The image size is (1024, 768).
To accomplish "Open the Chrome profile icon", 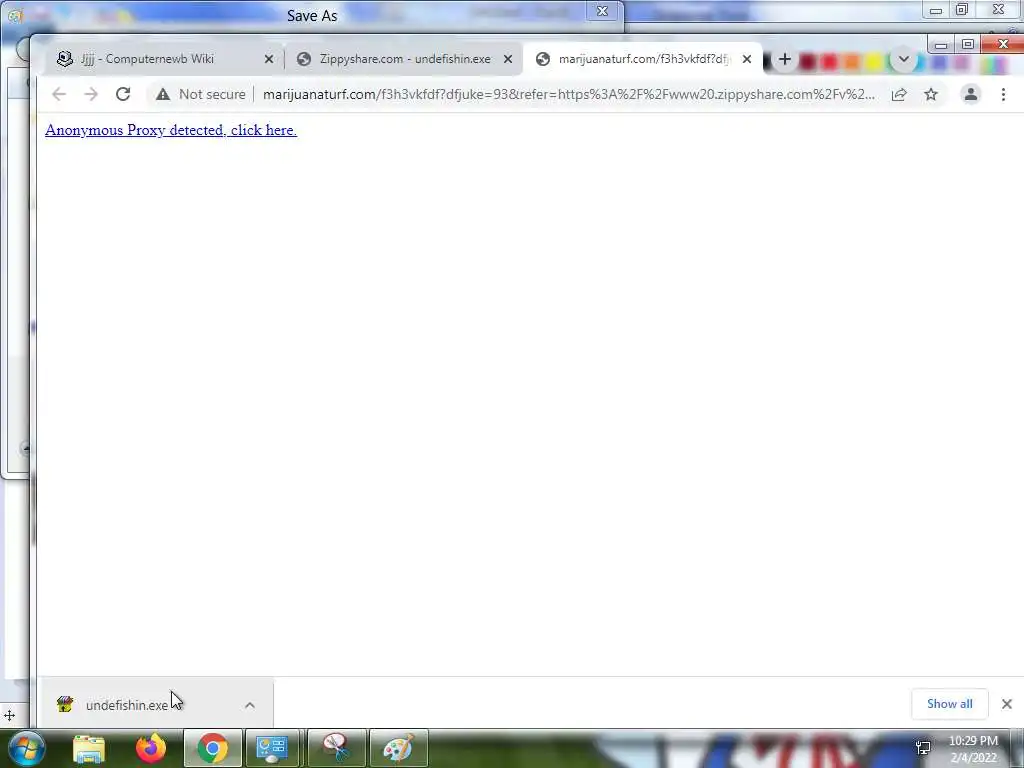I will 971,95.
